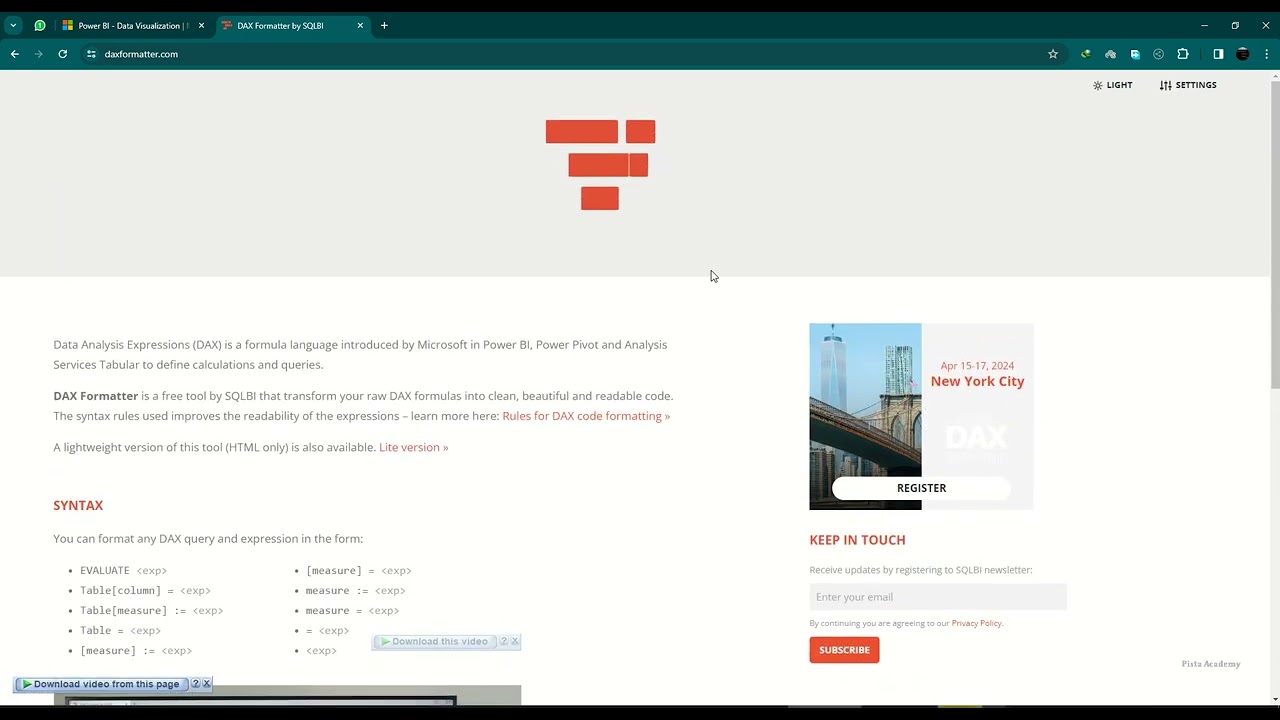Close the Power BI tab

point(201,26)
